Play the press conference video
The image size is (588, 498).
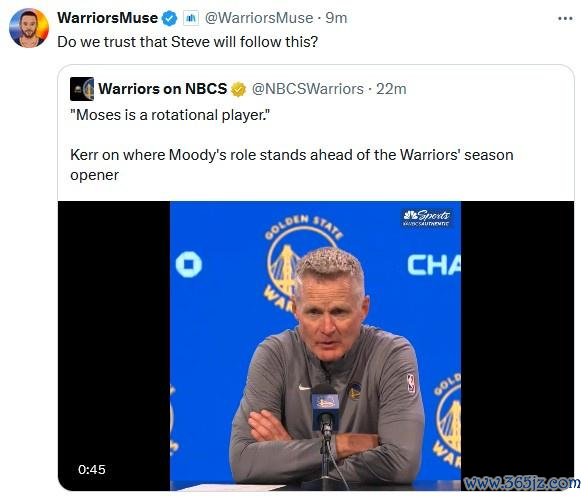(x=316, y=346)
